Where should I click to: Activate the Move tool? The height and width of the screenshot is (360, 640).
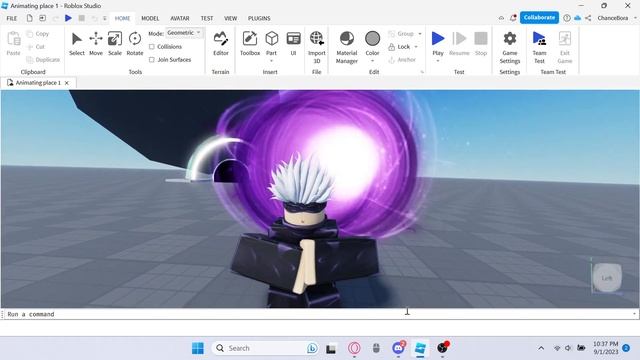click(x=96, y=43)
